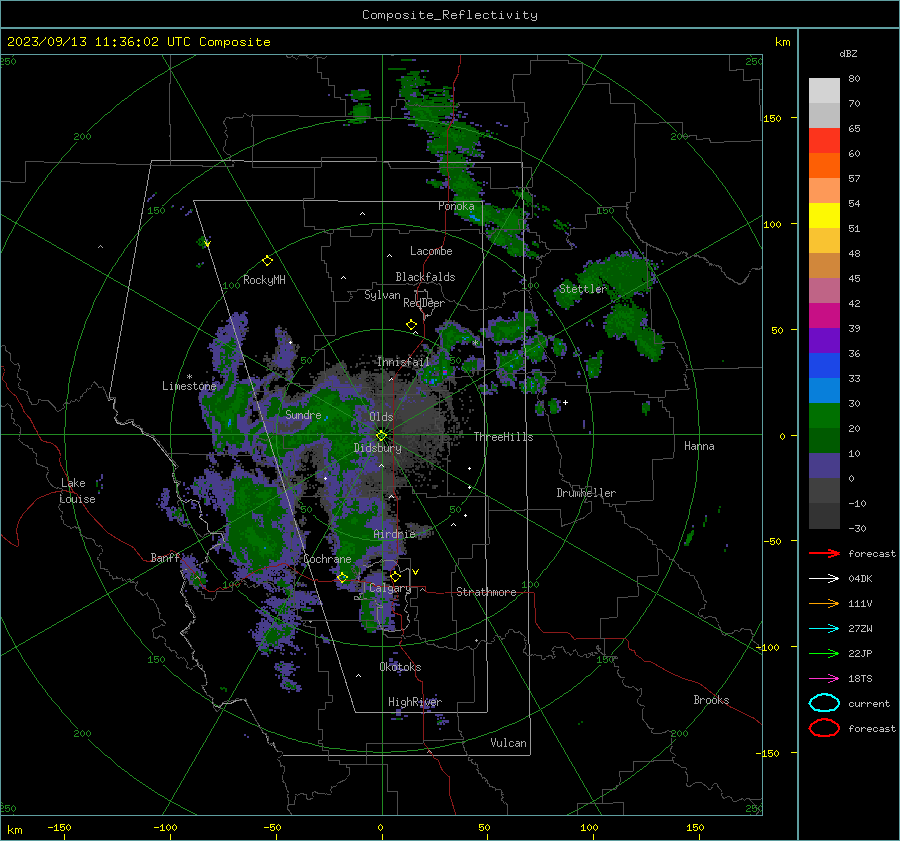Click the dBZ legend heading
Image resolution: width=900 pixels, height=841 pixels.
pos(848,53)
